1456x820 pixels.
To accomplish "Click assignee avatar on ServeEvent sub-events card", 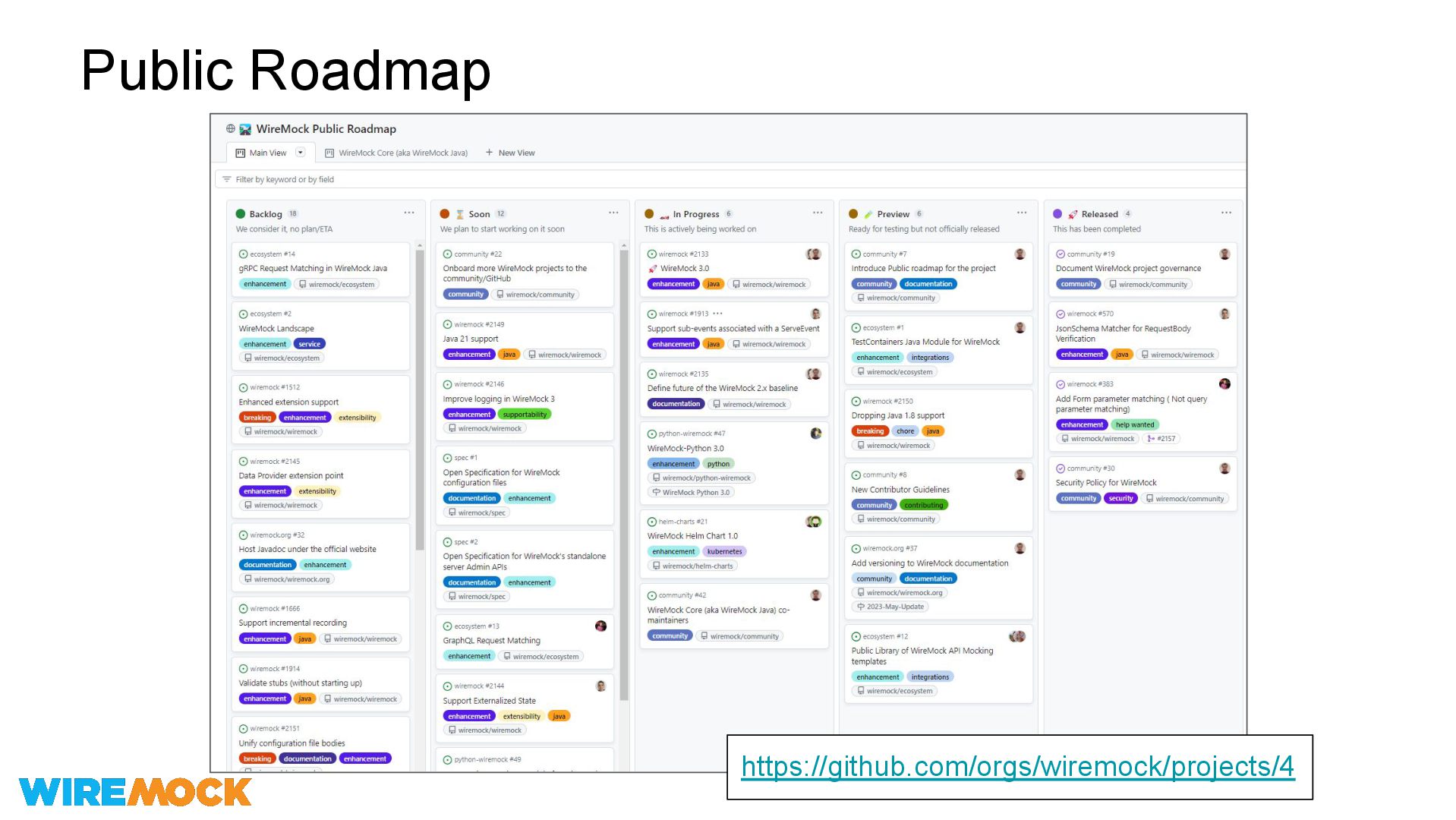I will [x=816, y=314].
